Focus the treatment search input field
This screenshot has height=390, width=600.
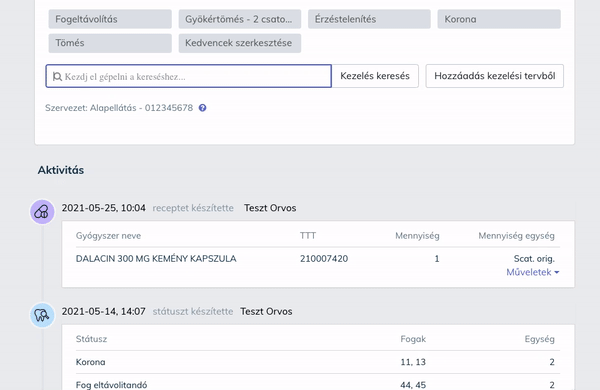(x=188, y=76)
